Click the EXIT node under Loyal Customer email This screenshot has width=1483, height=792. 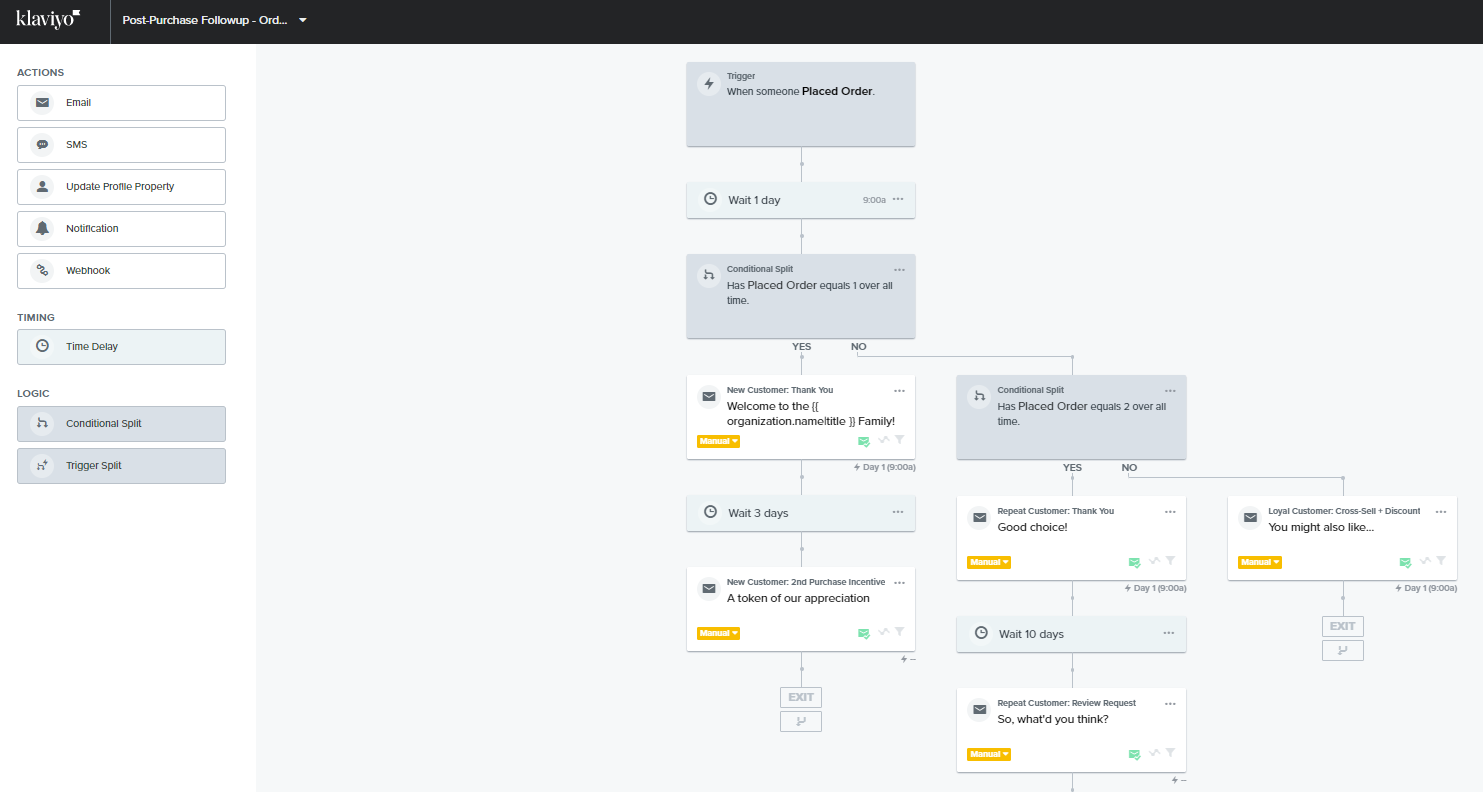(1343, 626)
